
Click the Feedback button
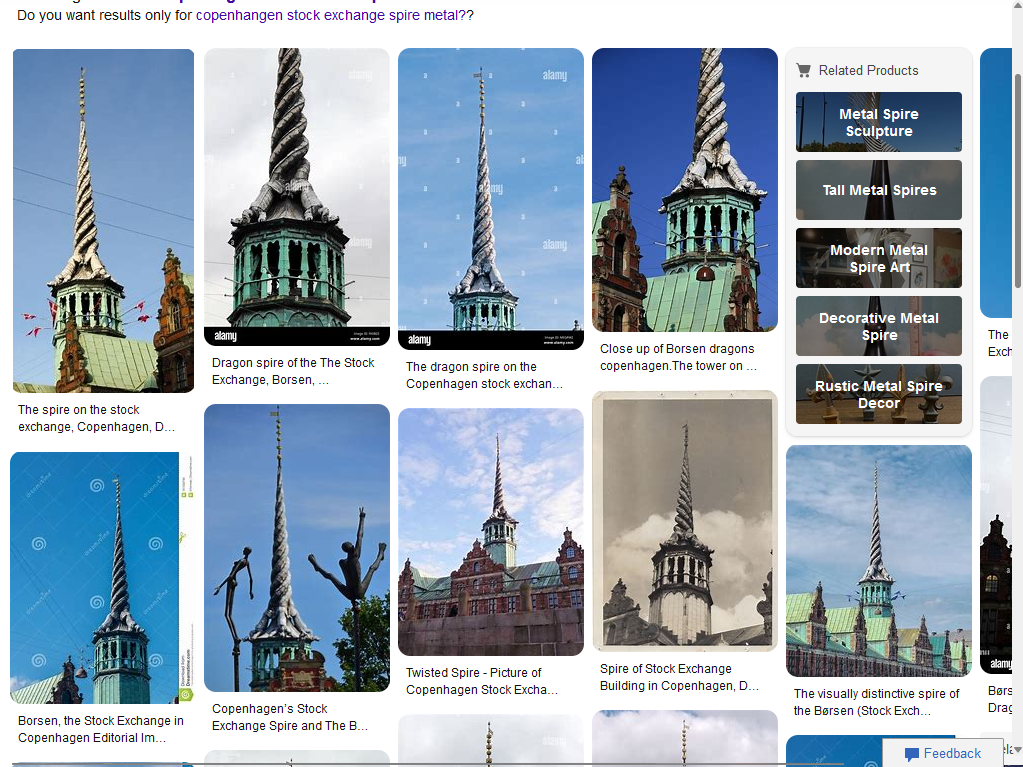(x=943, y=753)
